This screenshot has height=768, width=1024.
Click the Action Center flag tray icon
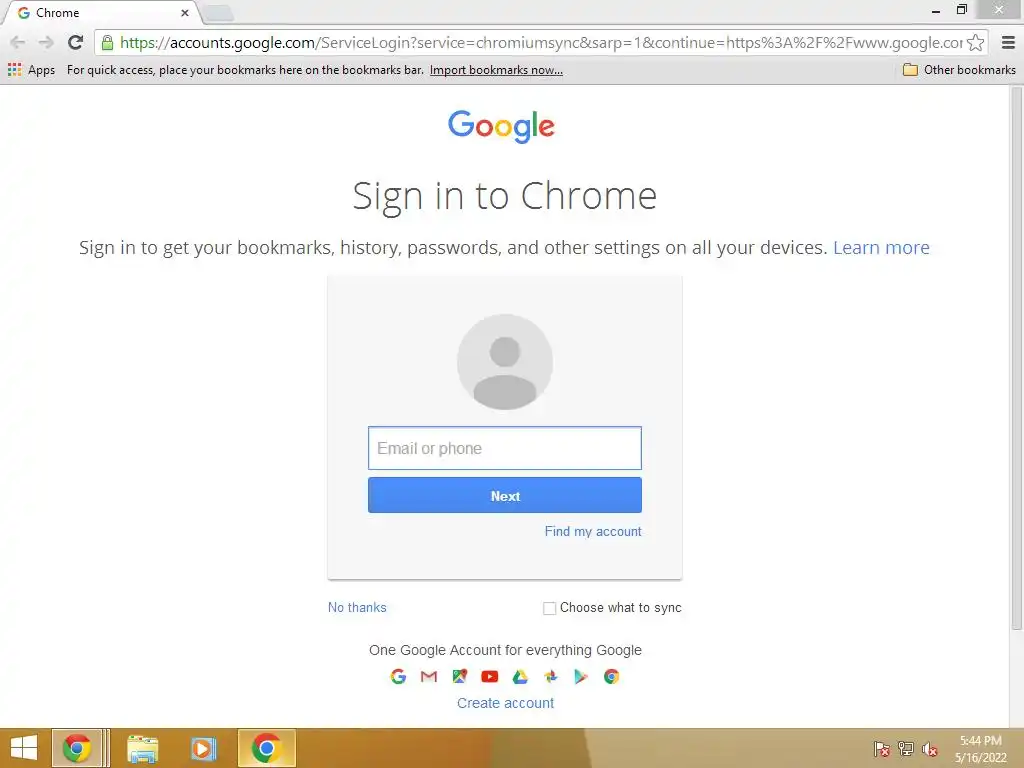point(882,749)
